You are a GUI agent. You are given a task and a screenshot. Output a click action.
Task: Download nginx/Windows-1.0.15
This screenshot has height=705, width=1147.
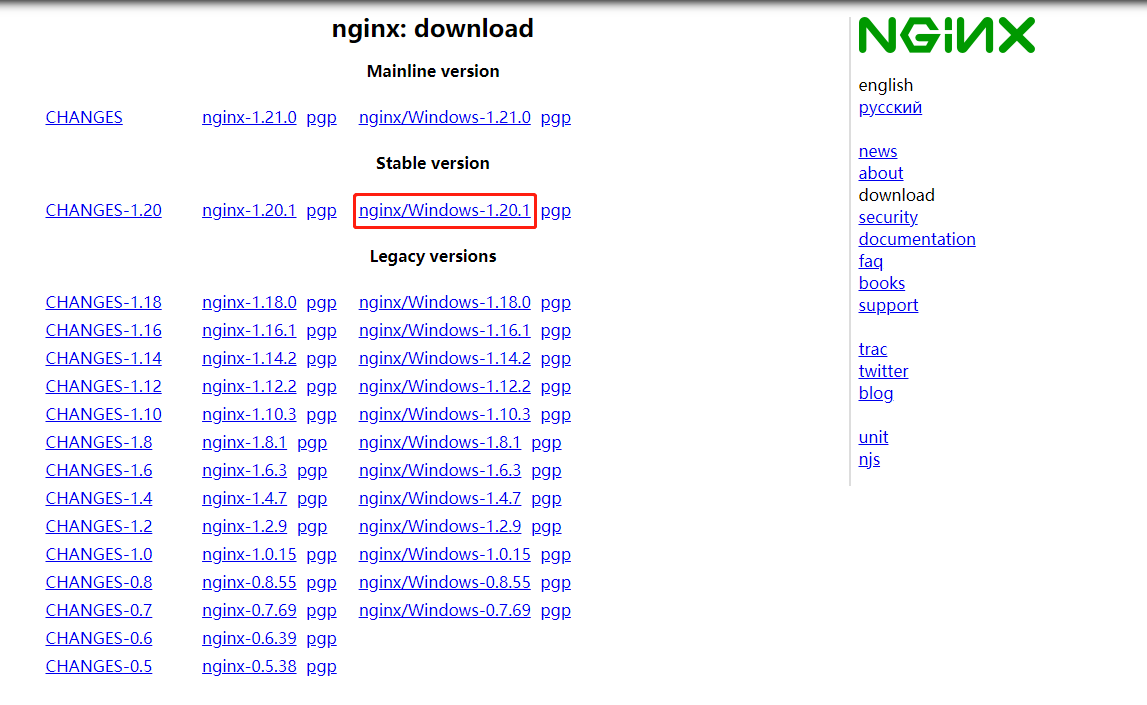tap(445, 554)
